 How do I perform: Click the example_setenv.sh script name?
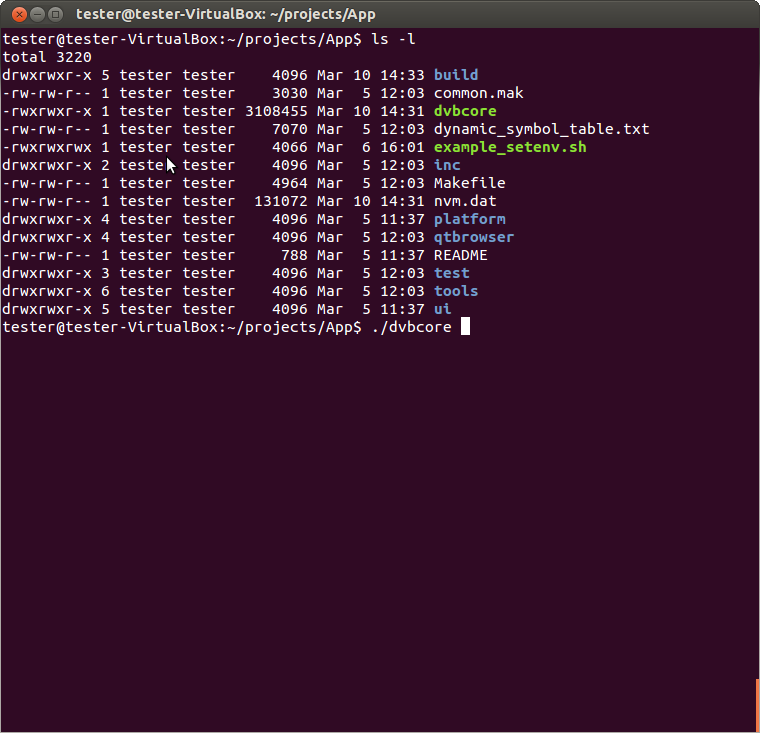tap(509, 147)
